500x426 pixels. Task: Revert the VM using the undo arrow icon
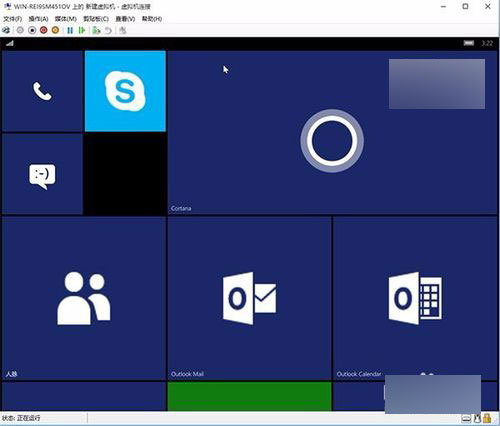(108, 30)
